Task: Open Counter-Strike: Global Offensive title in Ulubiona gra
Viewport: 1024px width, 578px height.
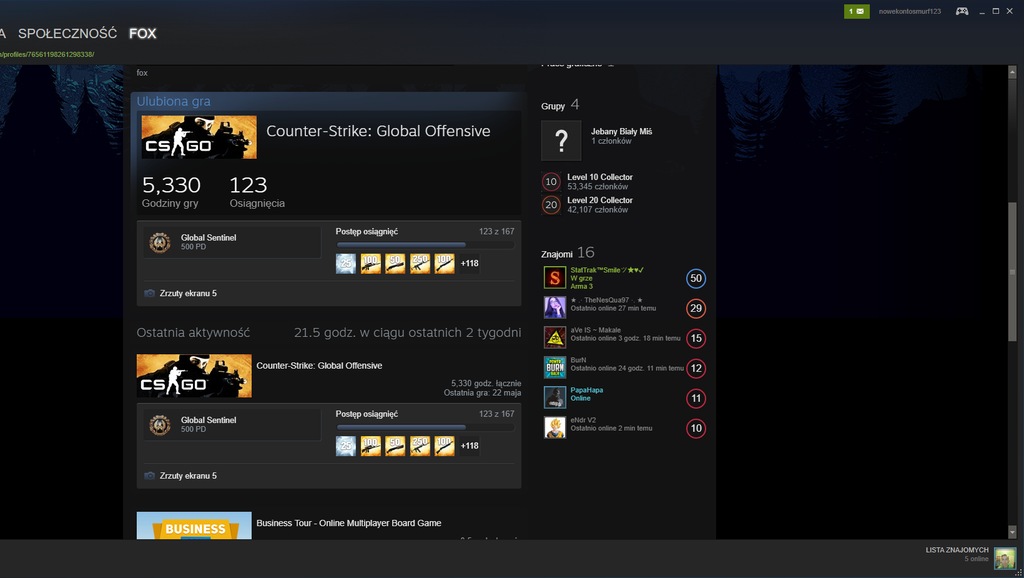Action: click(378, 131)
